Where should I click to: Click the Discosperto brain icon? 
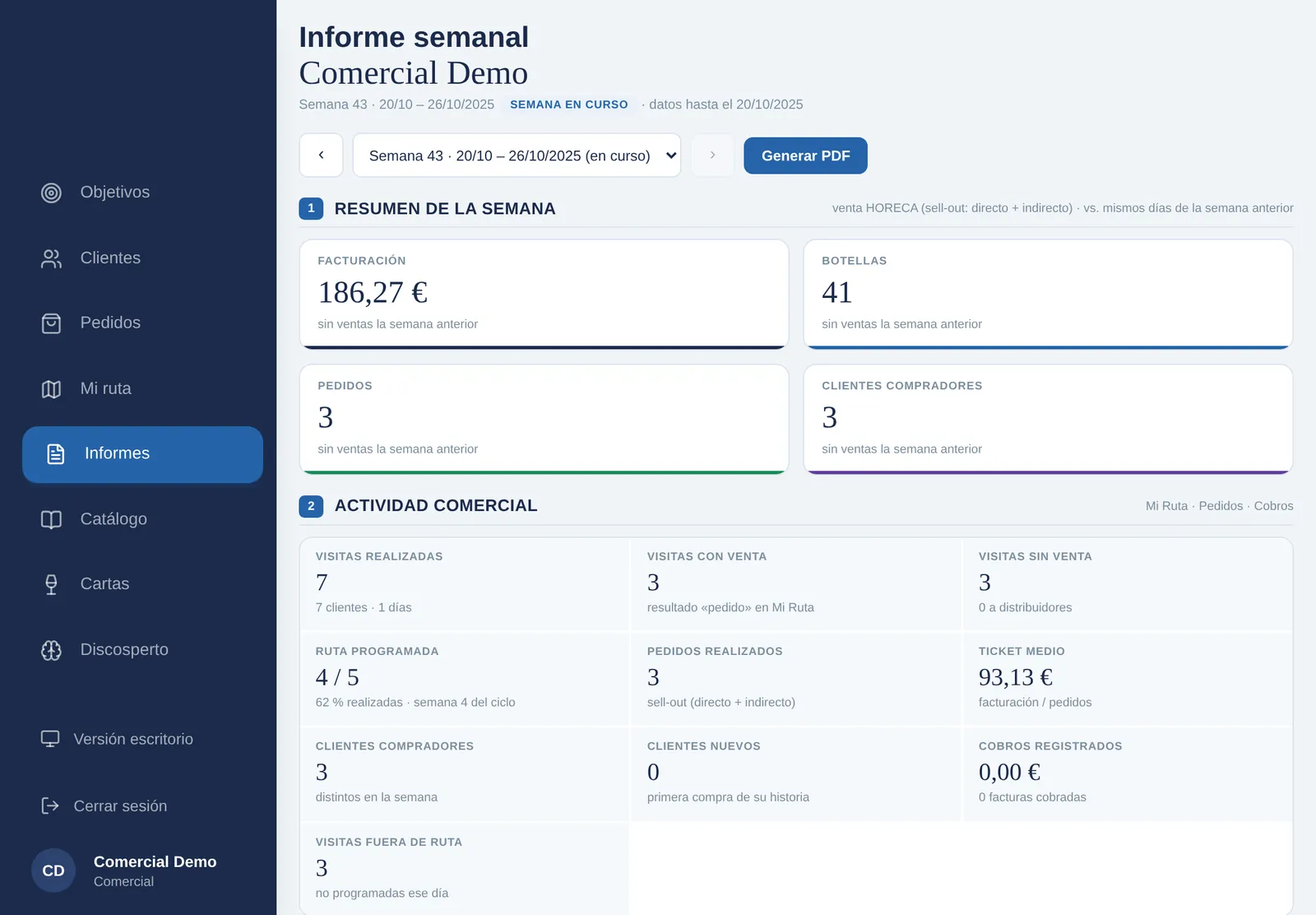(51, 650)
